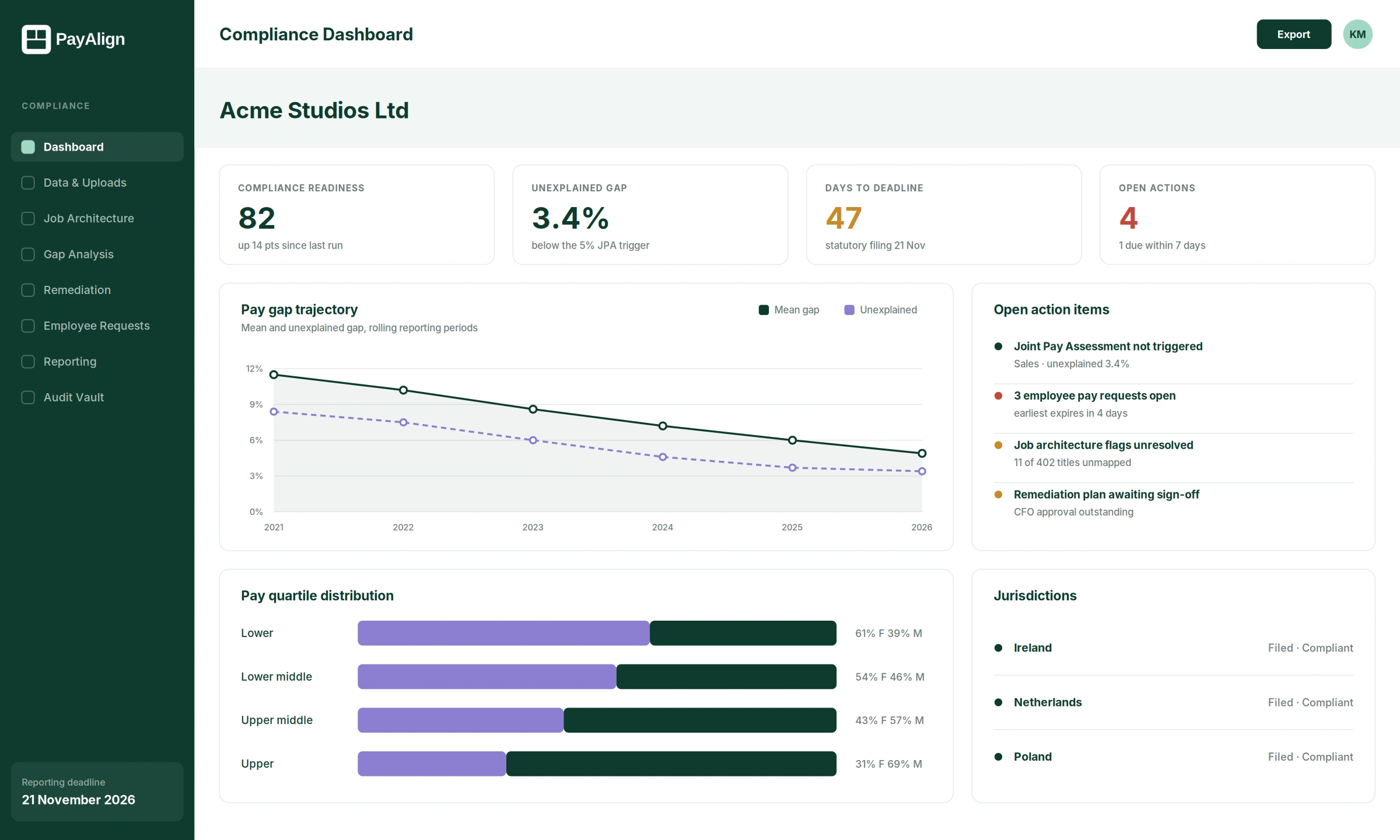Click the Ireland jurisdiction row
The height and width of the screenshot is (840, 1400).
[1173, 647]
